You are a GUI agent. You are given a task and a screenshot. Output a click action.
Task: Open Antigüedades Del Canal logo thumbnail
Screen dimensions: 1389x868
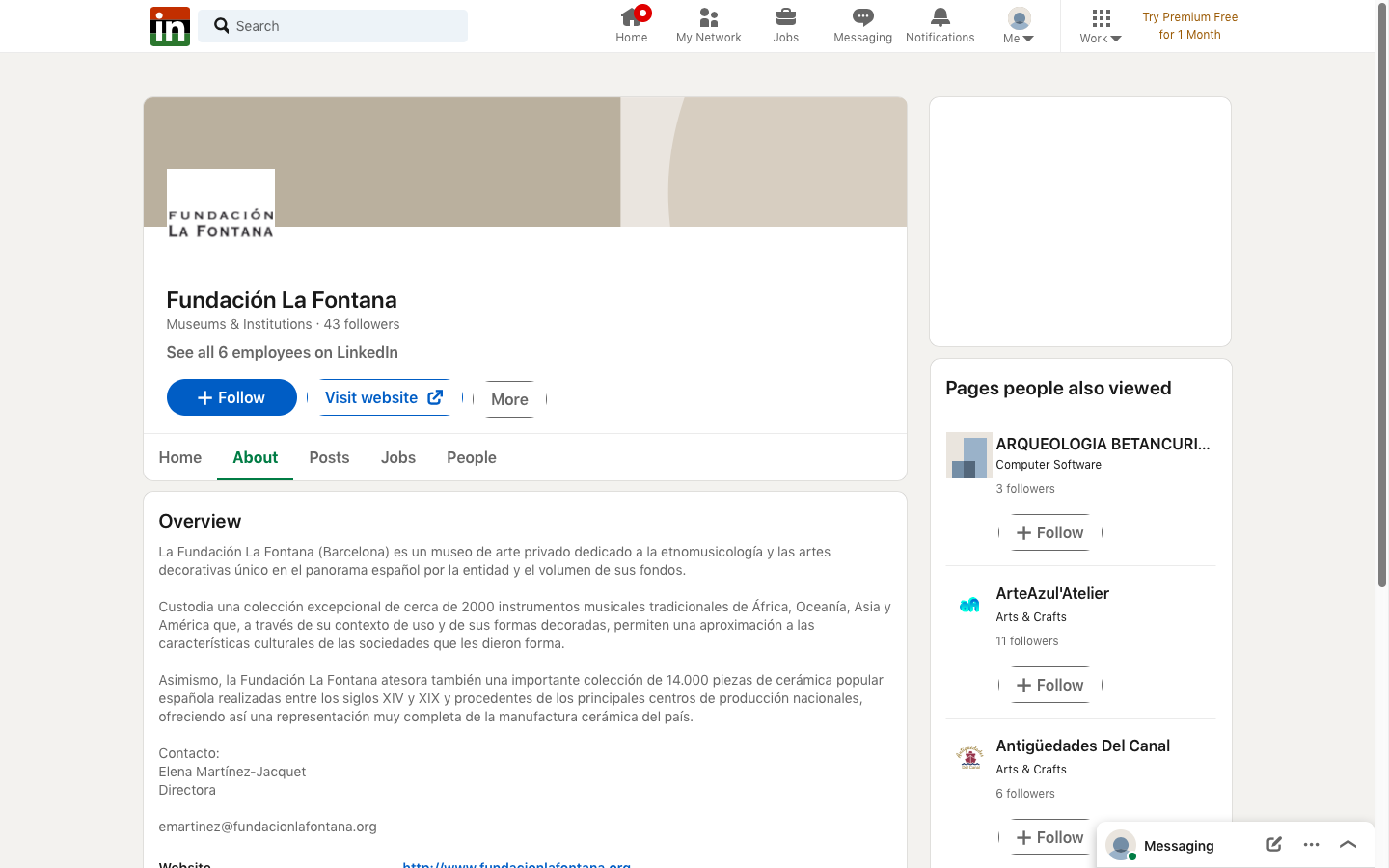pos(969,757)
